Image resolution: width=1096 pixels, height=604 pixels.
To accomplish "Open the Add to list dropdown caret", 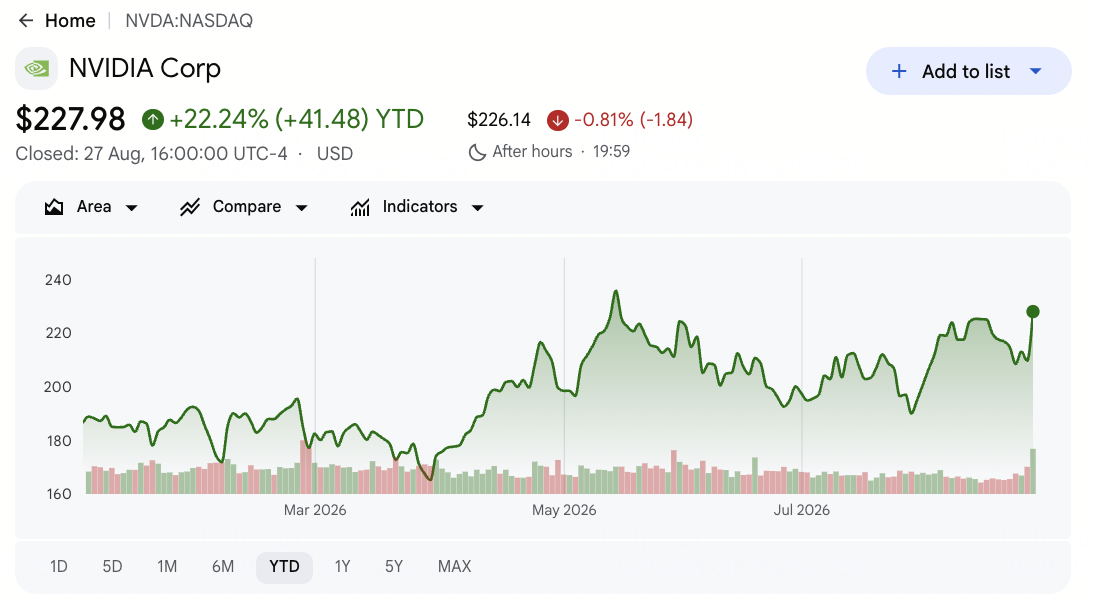I will click(1036, 71).
